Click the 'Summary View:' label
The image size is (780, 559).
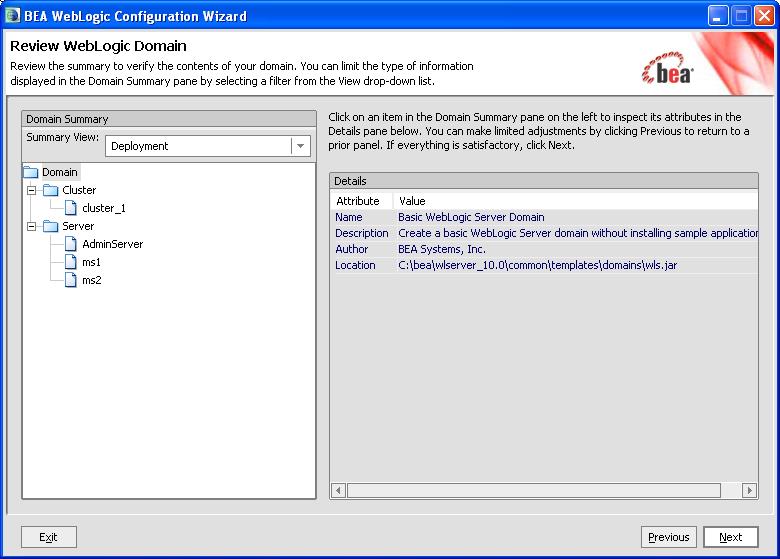coord(63,137)
